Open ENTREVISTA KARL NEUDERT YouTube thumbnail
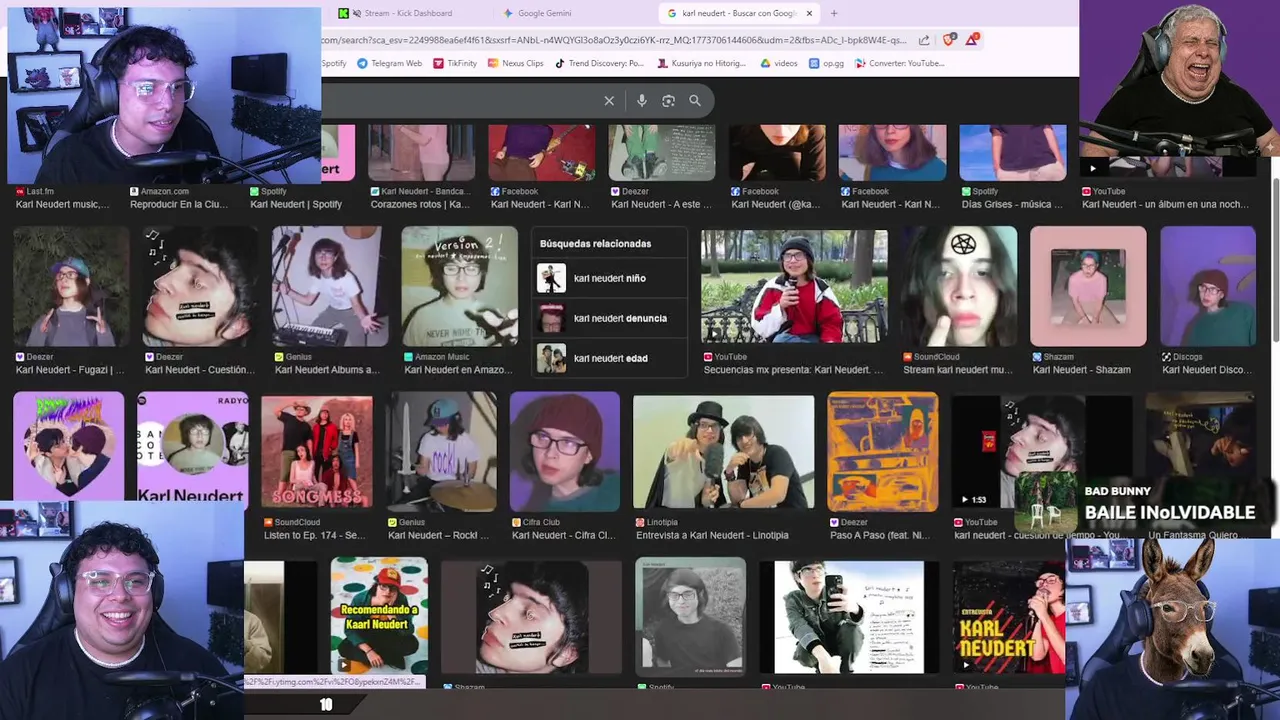 [x=1008, y=615]
